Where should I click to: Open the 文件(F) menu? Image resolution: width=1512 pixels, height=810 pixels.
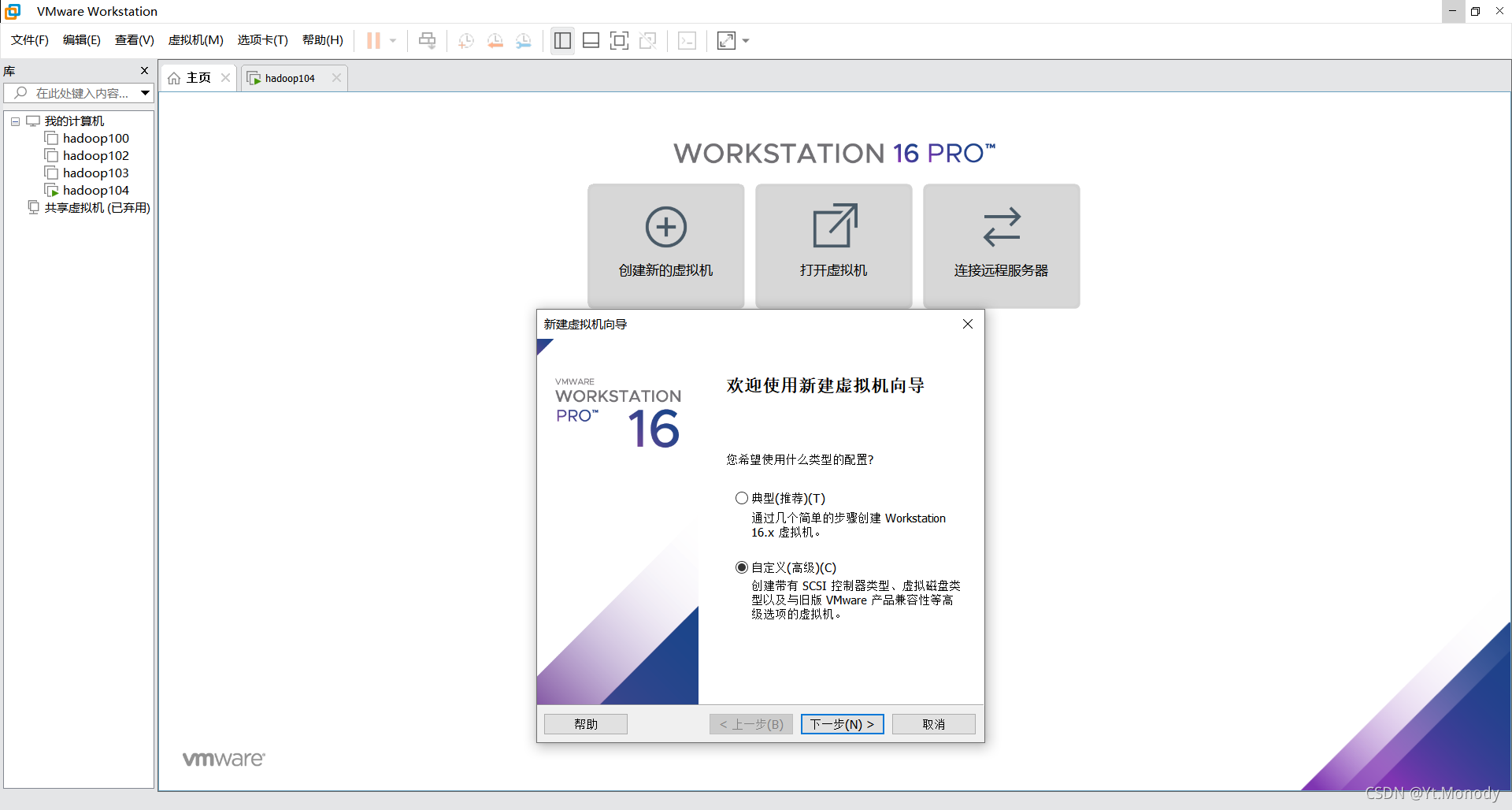click(30, 40)
